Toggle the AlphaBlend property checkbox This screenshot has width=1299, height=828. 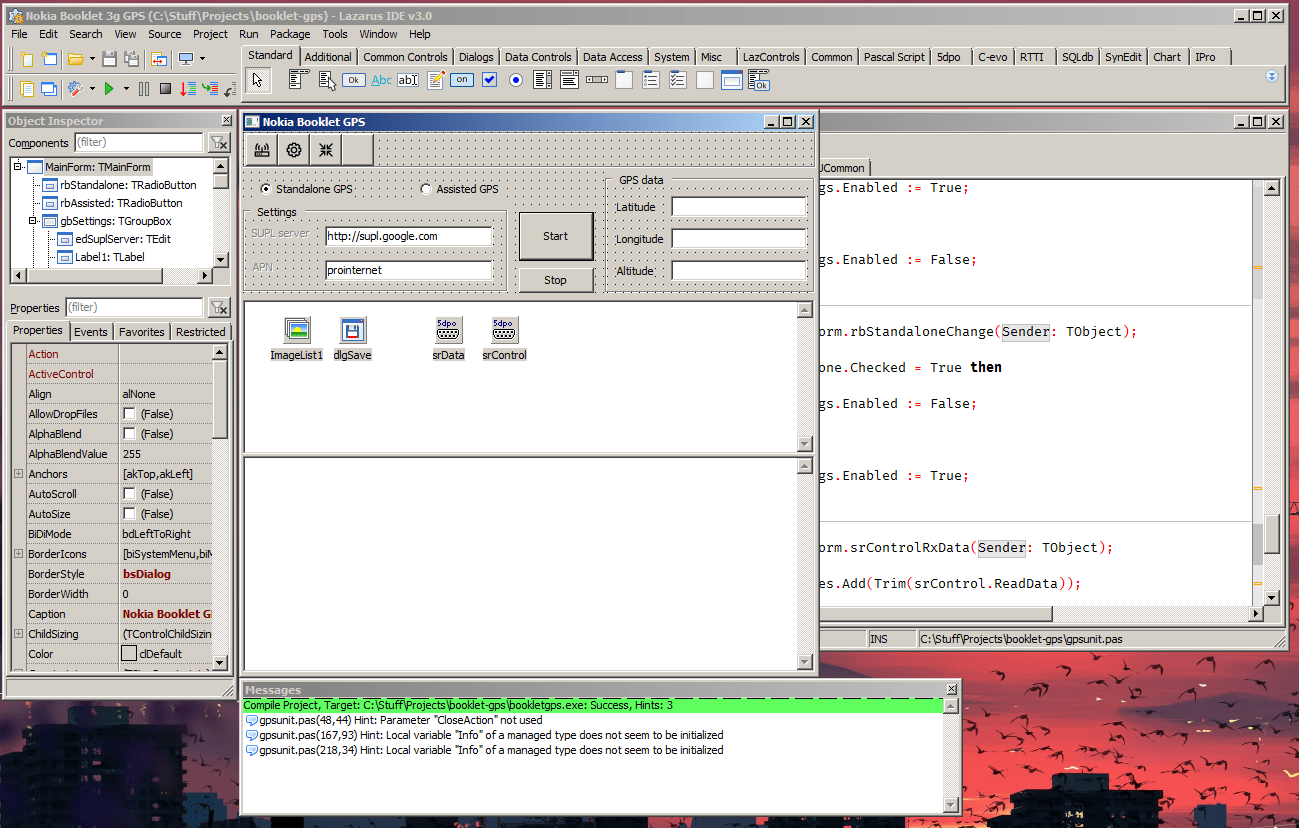click(x=129, y=434)
